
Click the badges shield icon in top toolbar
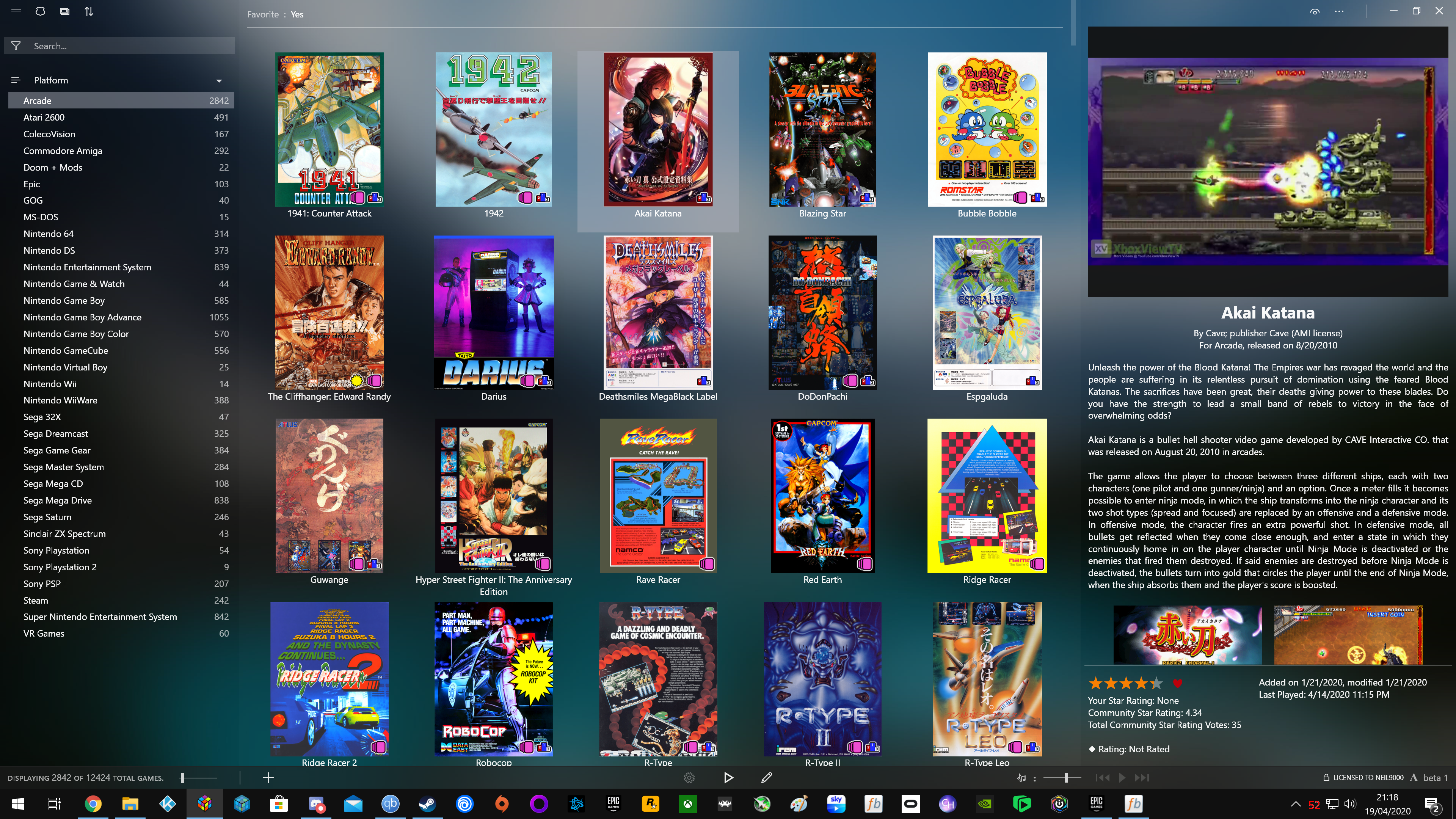40,11
